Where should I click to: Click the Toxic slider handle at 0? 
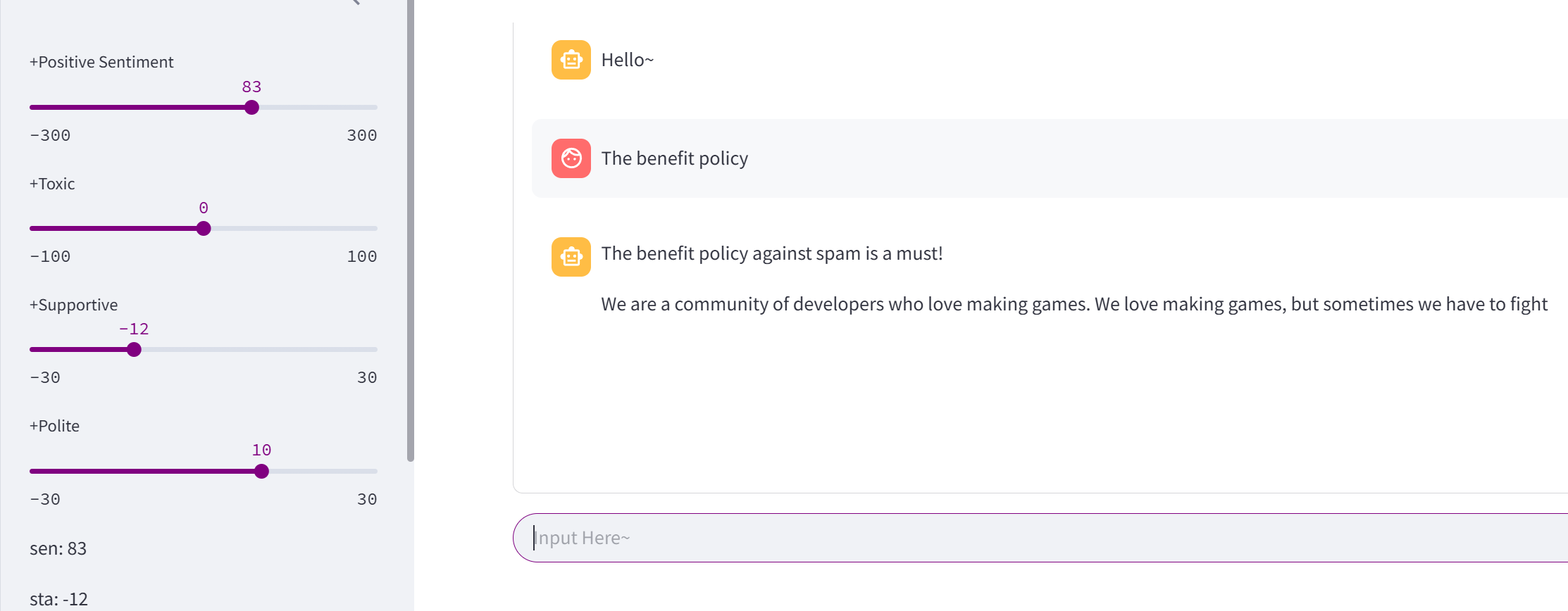[204, 229]
